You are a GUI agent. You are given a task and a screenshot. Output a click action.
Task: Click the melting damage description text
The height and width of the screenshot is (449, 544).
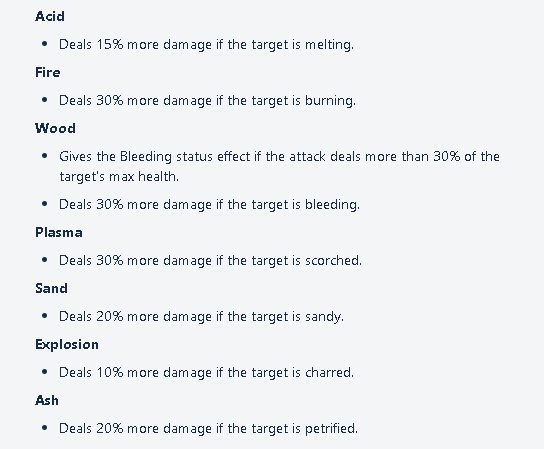tap(206, 45)
